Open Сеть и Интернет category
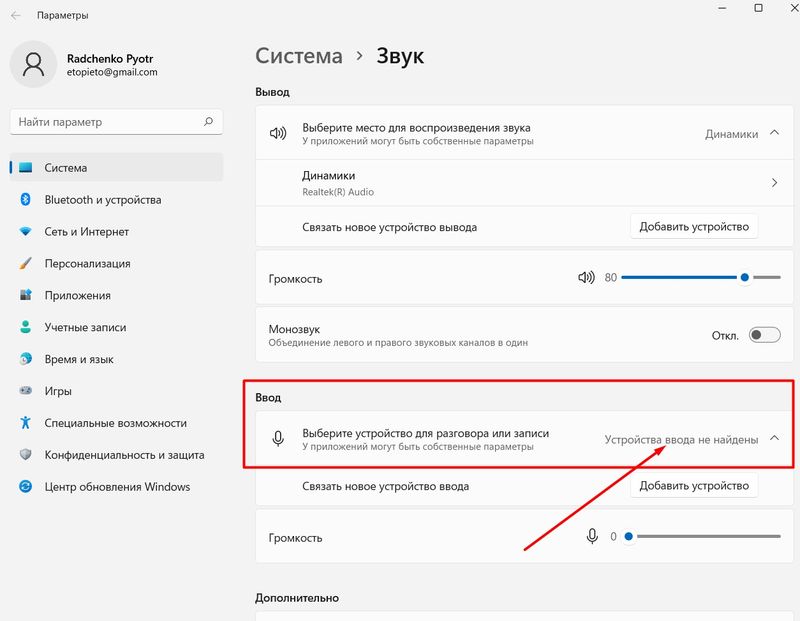This screenshot has height=621, width=800. [116, 232]
